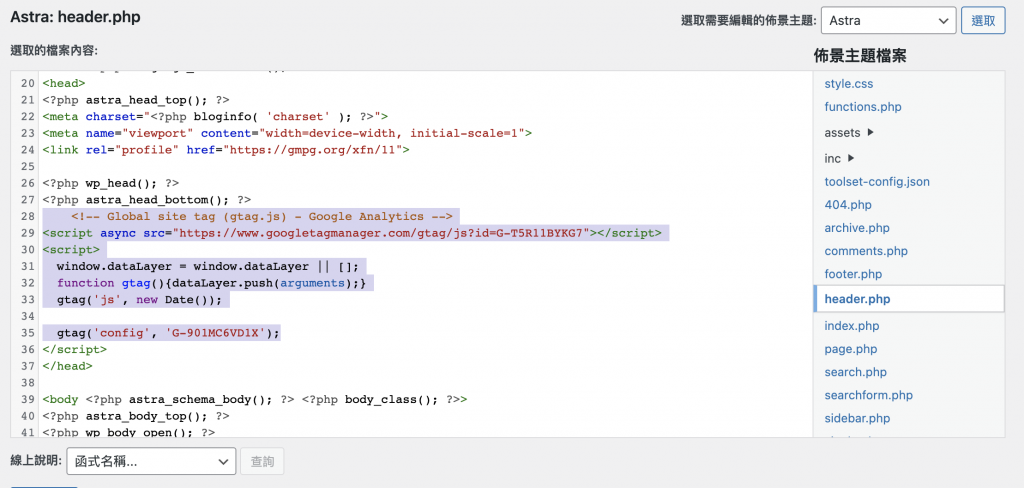
Task: Open footer.php theme file
Action: (853, 274)
